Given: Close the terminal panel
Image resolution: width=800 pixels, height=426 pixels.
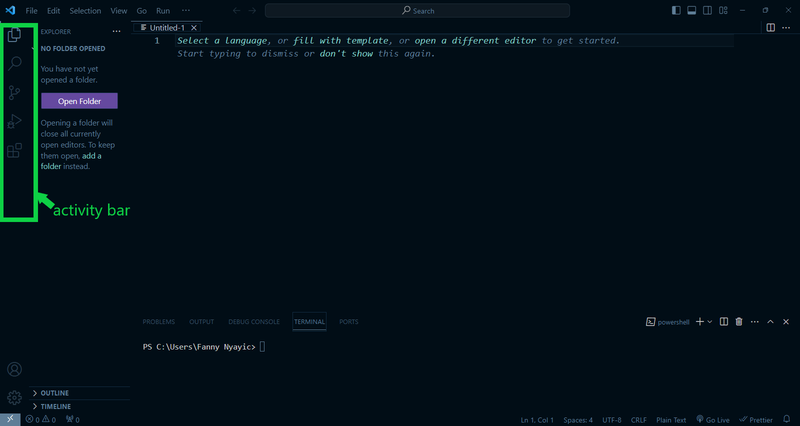Looking at the screenshot, I should pyautogui.click(x=786, y=322).
